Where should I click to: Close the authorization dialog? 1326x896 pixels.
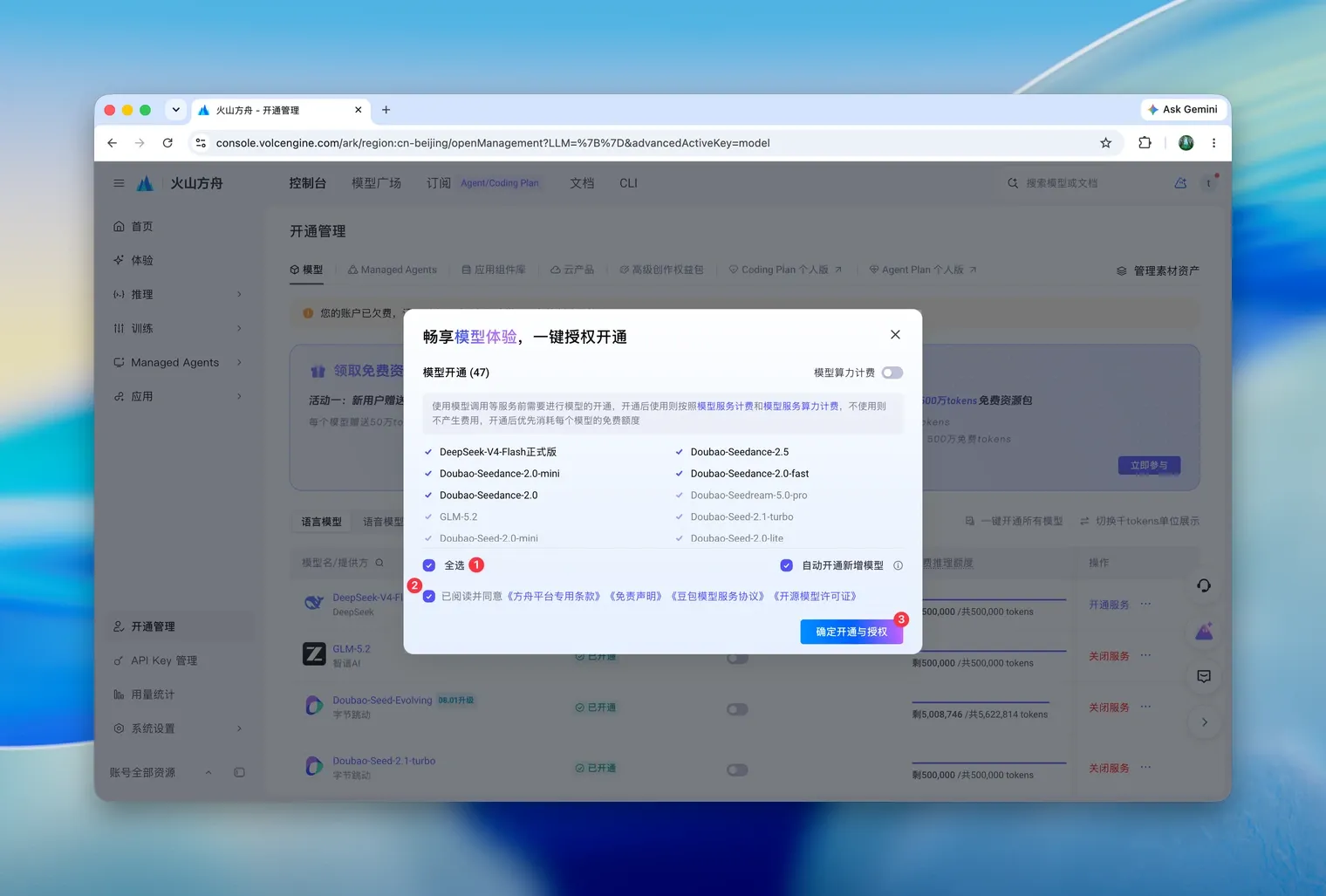click(x=895, y=335)
